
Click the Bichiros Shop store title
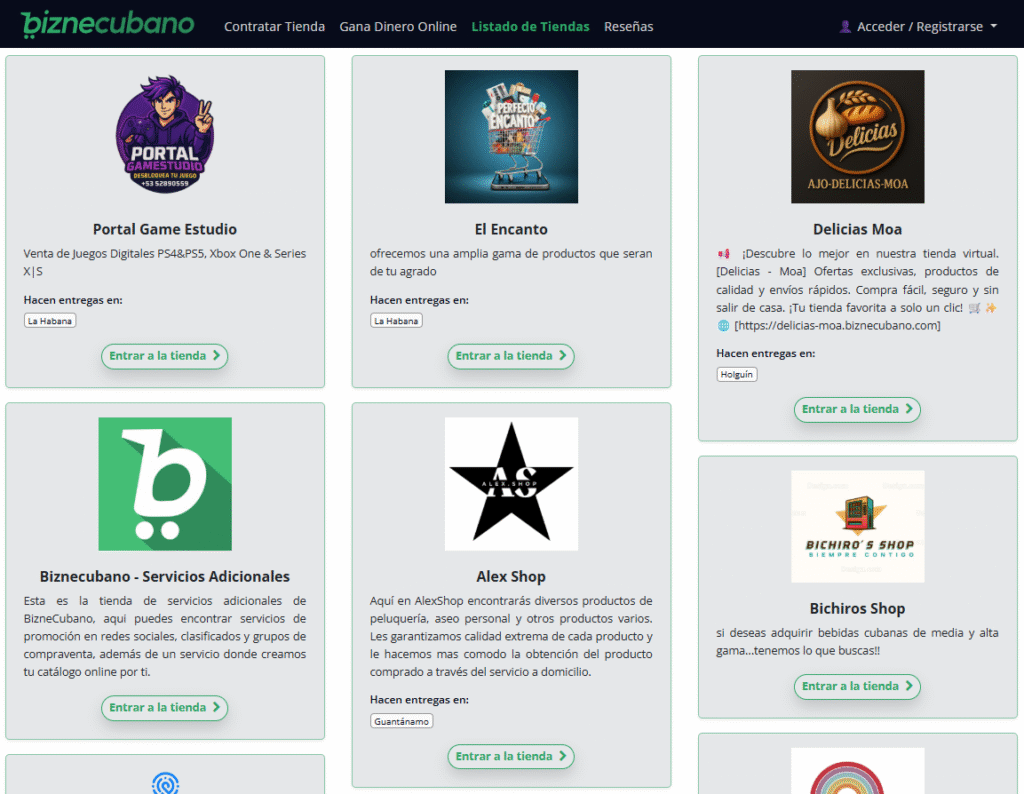pos(857,609)
